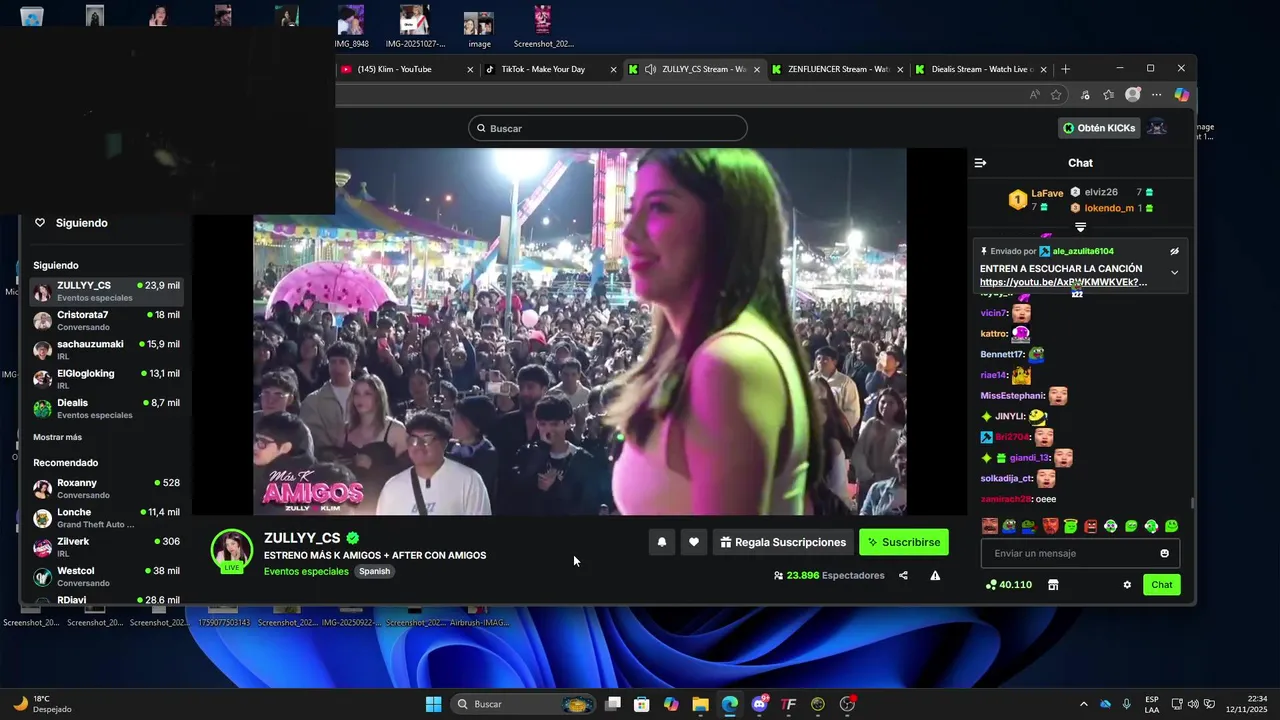
Task: Open a new browser tab with the plus button
Action: tap(1065, 69)
